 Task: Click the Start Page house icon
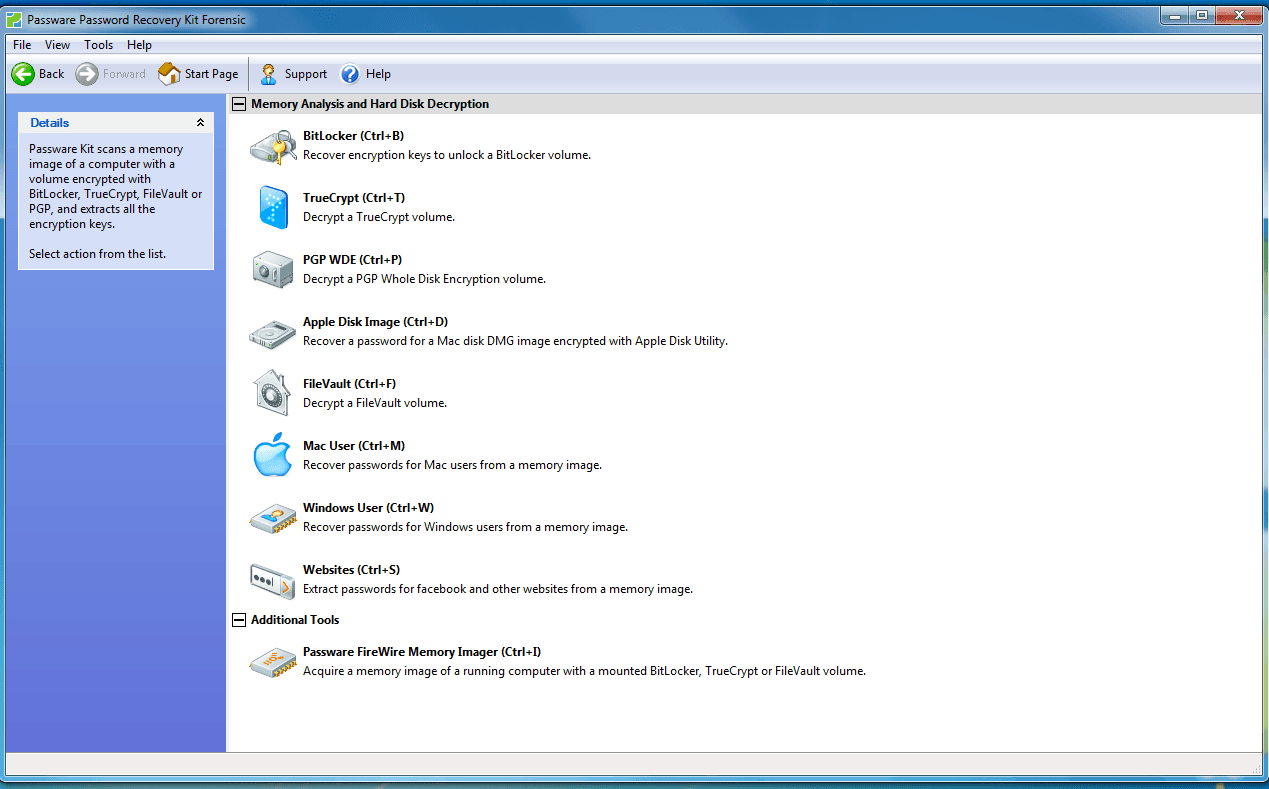(x=170, y=74)
